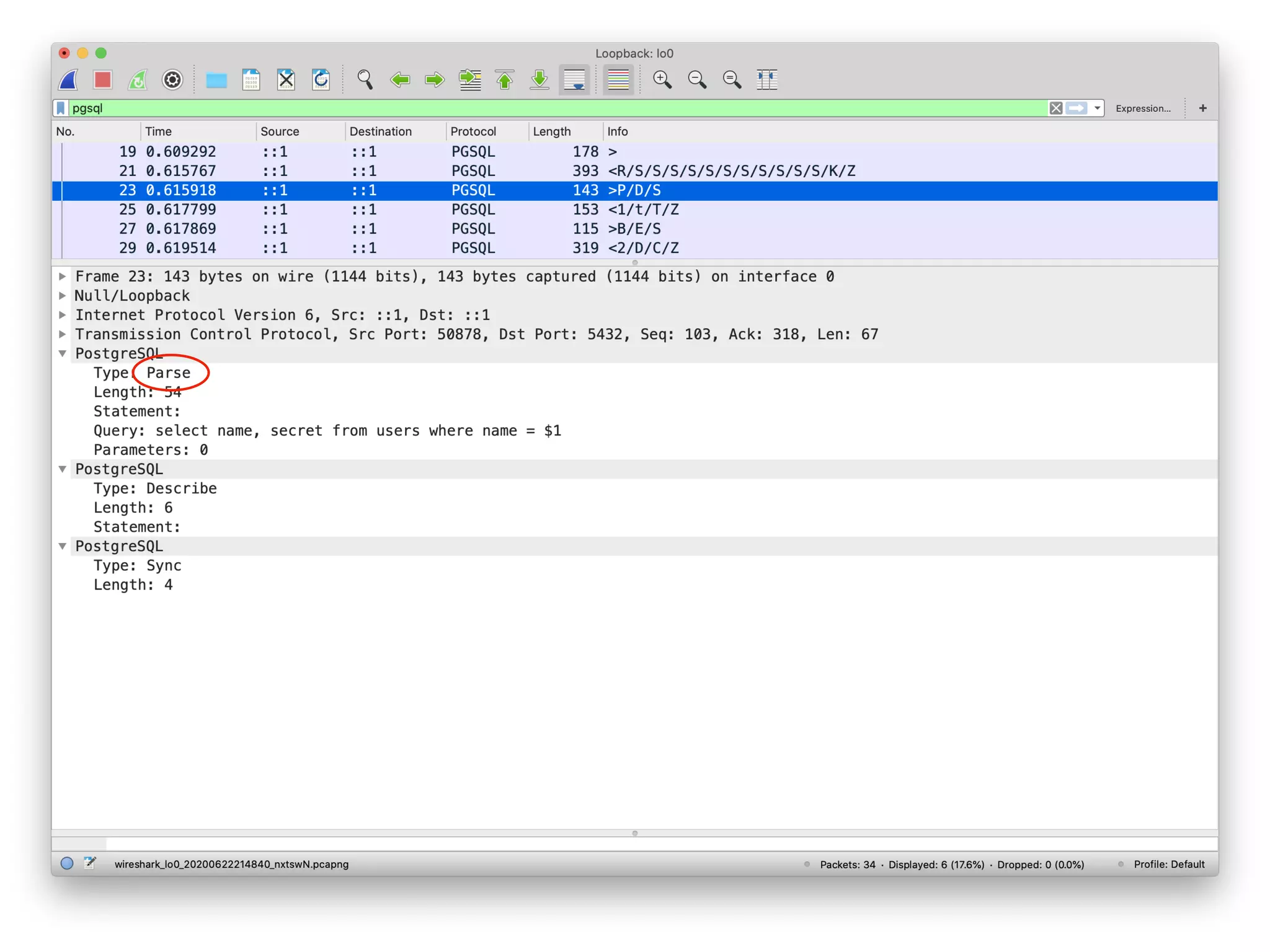
Task: Select packet 19 in the list
Action: coord(635,152)
